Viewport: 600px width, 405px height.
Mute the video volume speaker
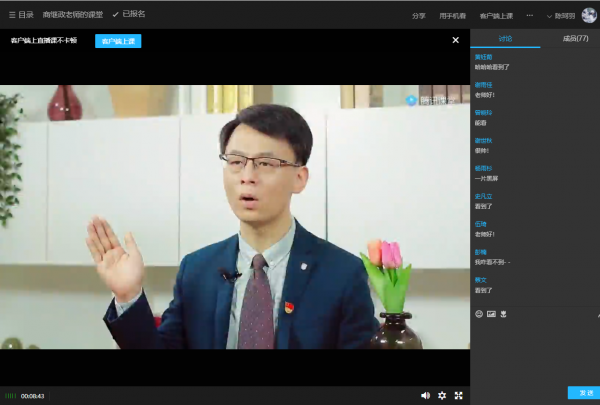(425, 395)
